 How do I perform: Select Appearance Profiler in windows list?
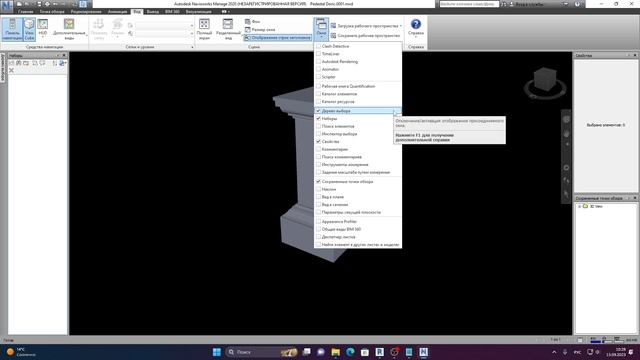358,222
